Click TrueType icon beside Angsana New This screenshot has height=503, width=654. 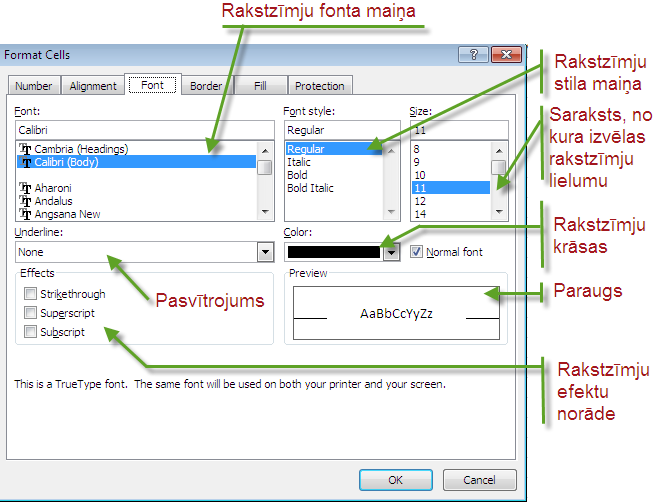coord(25,214)
